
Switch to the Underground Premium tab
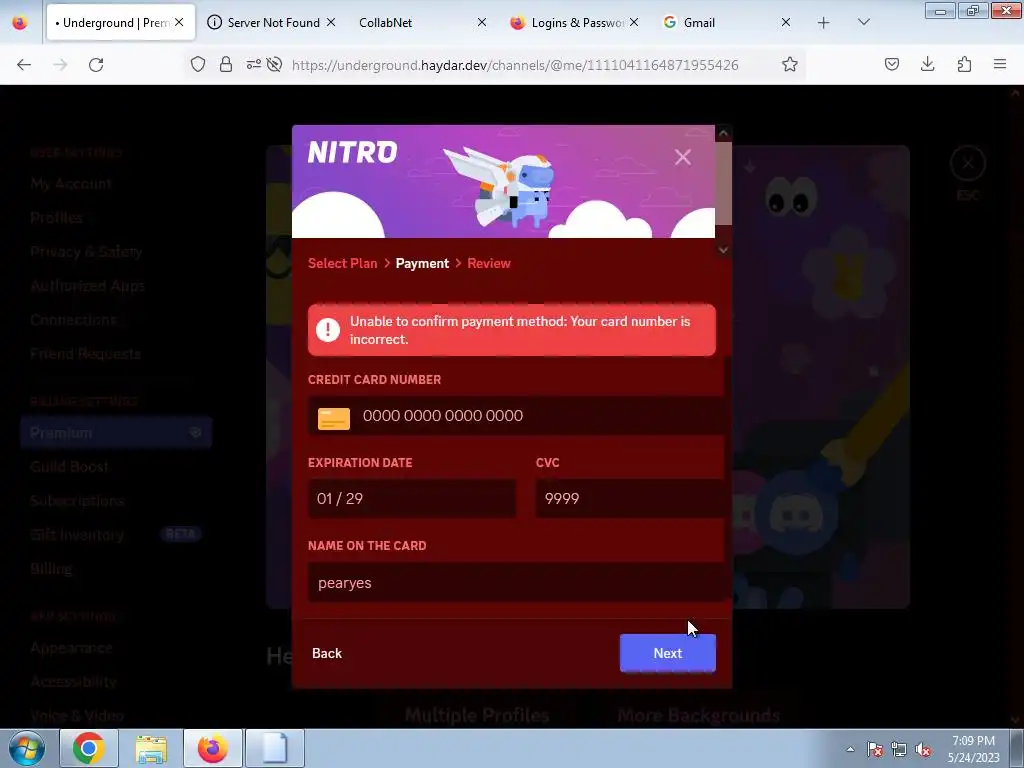(112, 23)
